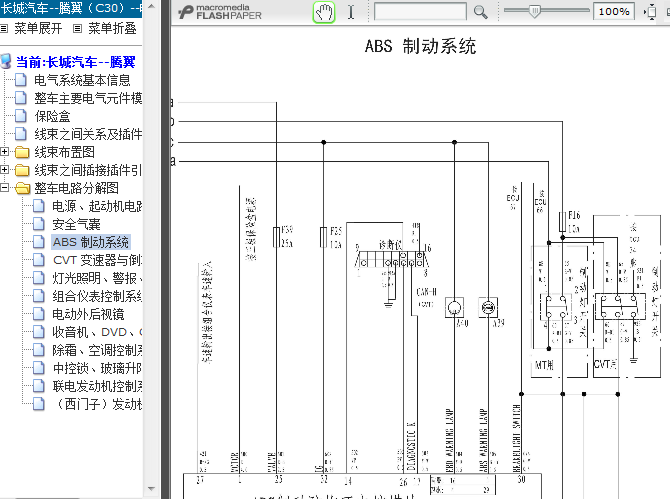The width and height of the screenshot is (670, 499).
Task: Click the 线束布置图 folder icon
Action: pyautogui.click(x=22, y=152)
